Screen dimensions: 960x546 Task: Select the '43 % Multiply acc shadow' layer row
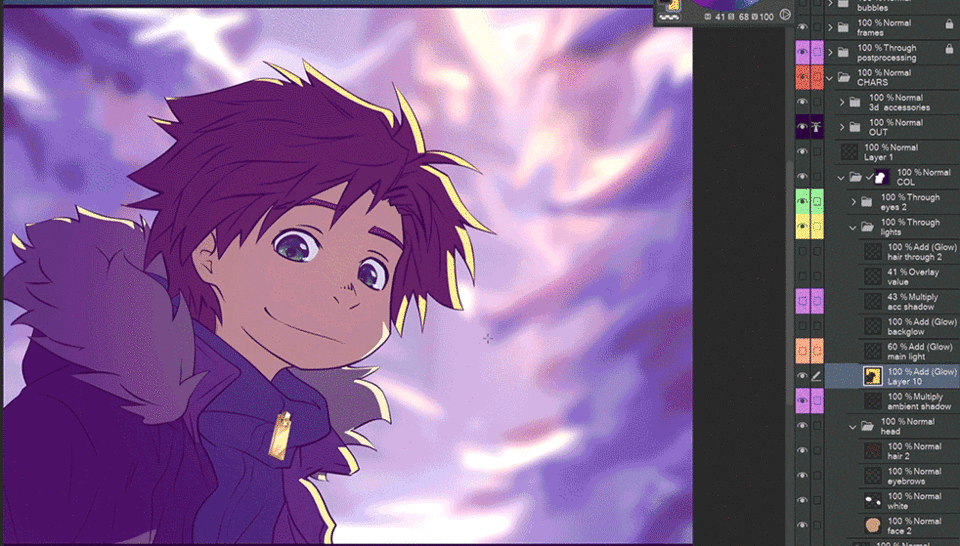[892, 302]
